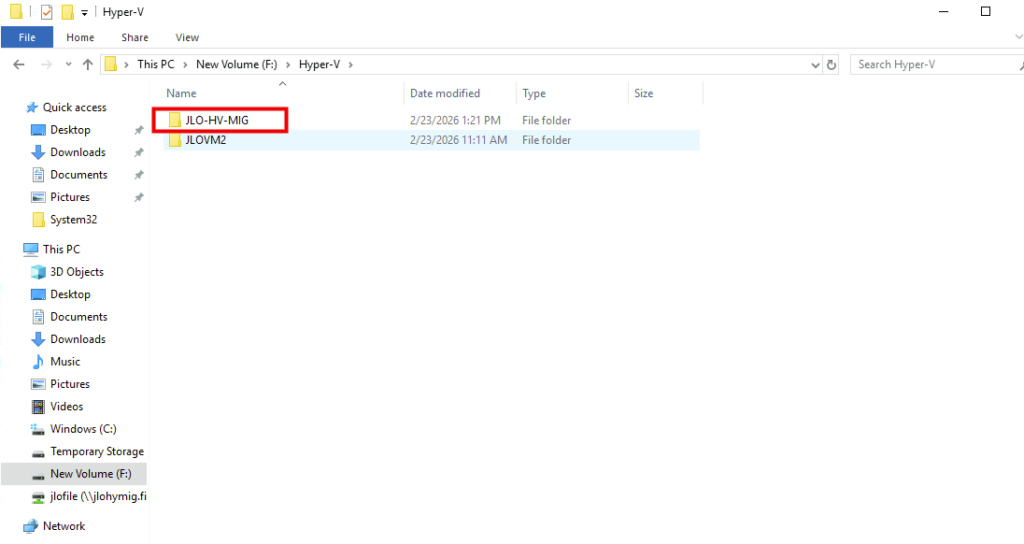Unpin Desktop from Quick access
The image size is (1024, 544).
point(138,130)
